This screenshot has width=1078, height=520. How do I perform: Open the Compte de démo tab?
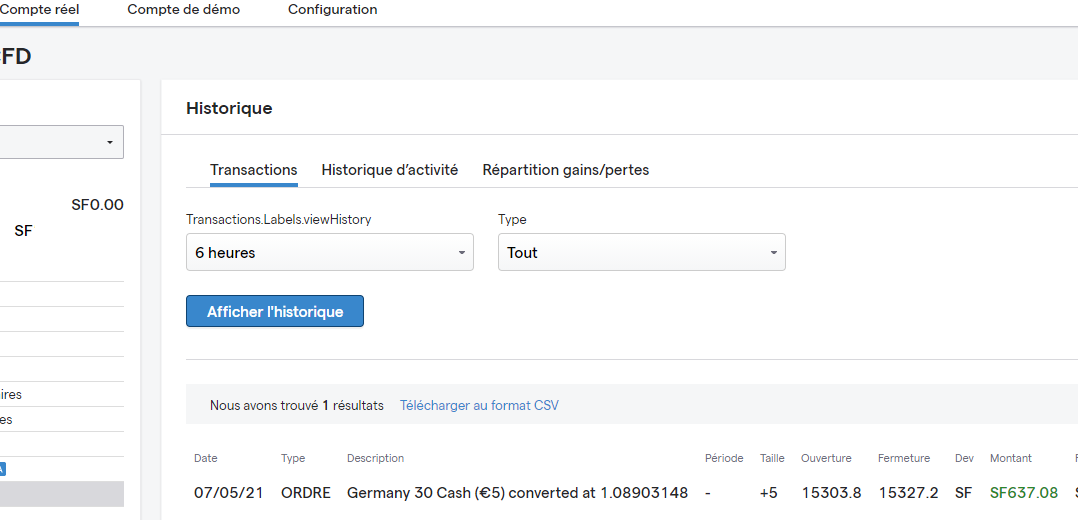(x=183, y=10)
